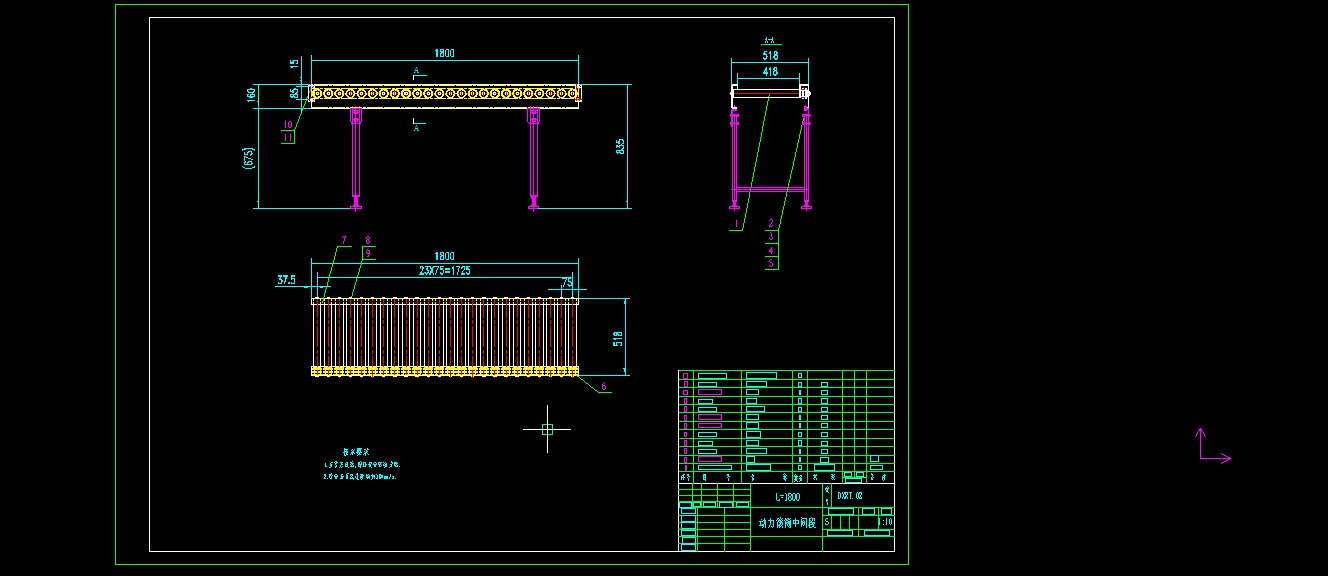
Task: Select the leg frame in section A-A
Action: click(770, 160)
